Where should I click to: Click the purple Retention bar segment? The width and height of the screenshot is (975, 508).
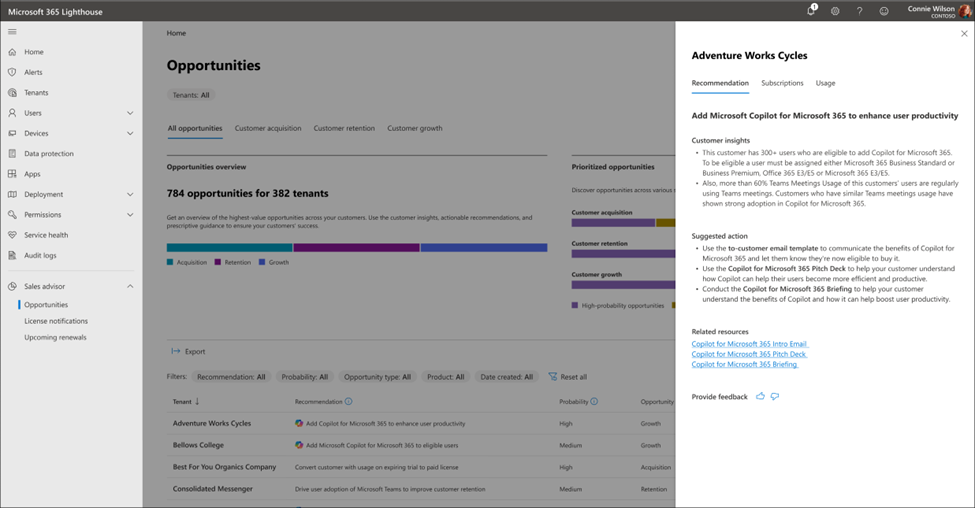point(356,247)
